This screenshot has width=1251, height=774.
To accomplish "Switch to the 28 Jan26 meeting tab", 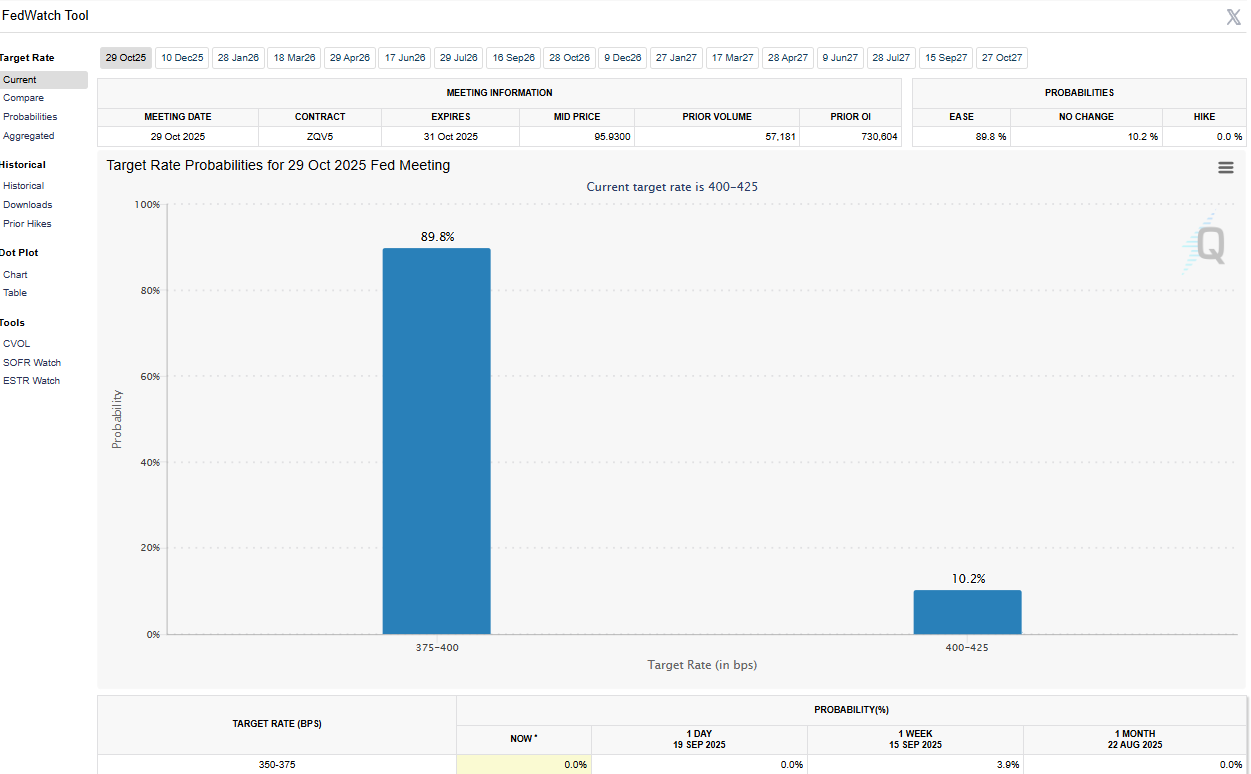I will click(238, 58).
